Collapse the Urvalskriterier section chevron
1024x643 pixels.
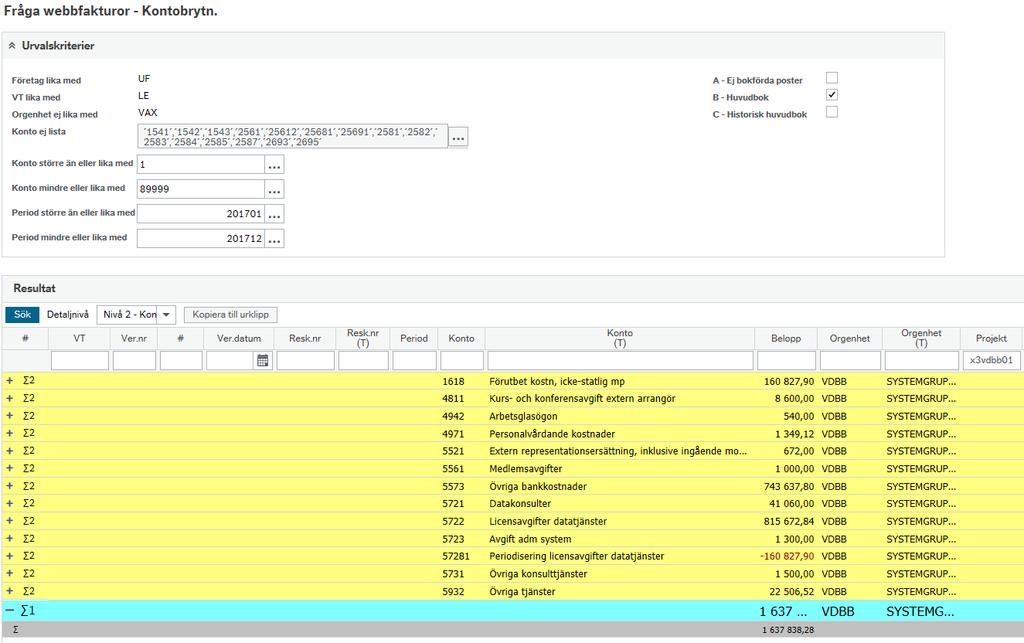pyautogui.click(x=12, y=46)
